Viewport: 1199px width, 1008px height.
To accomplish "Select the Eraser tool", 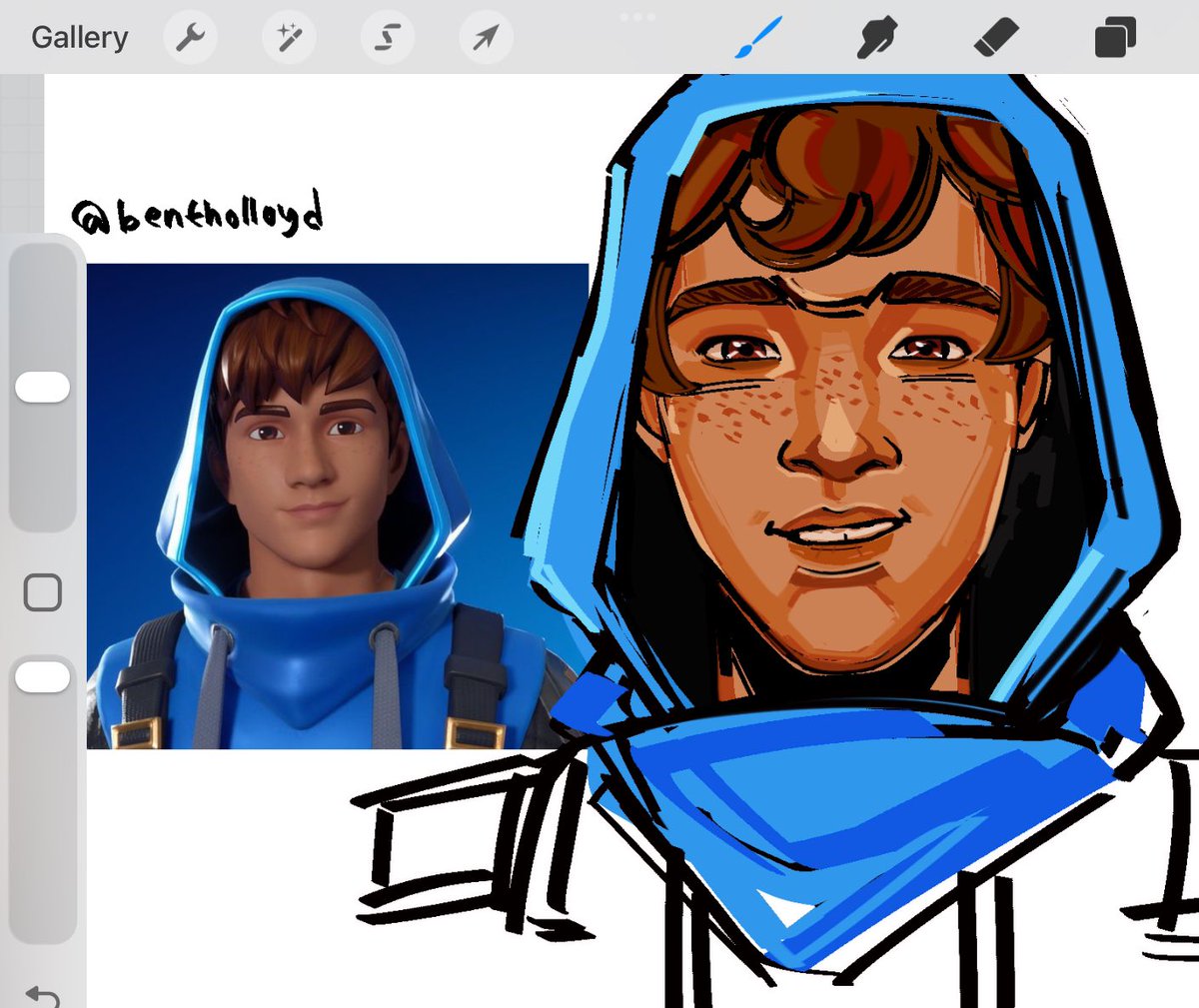I will (995, 38).
